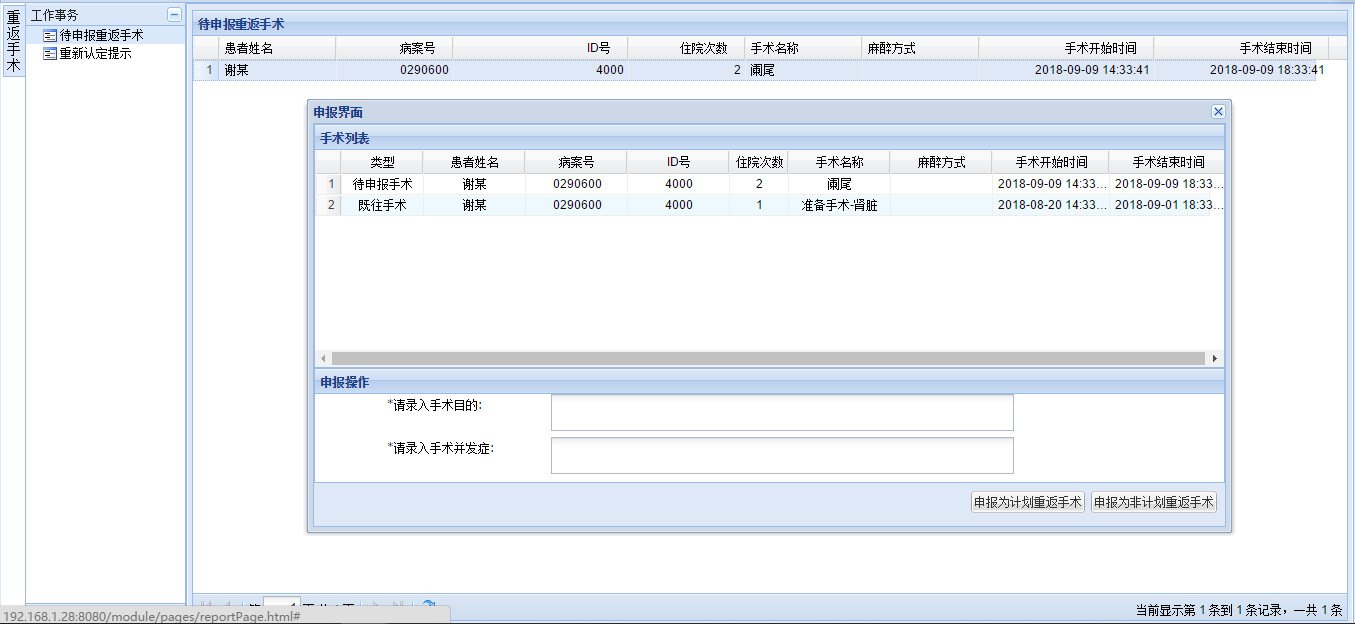Click the 重返手术 vertical tab
Screen dimensions: 1355x624
click(x=13, y=42)
